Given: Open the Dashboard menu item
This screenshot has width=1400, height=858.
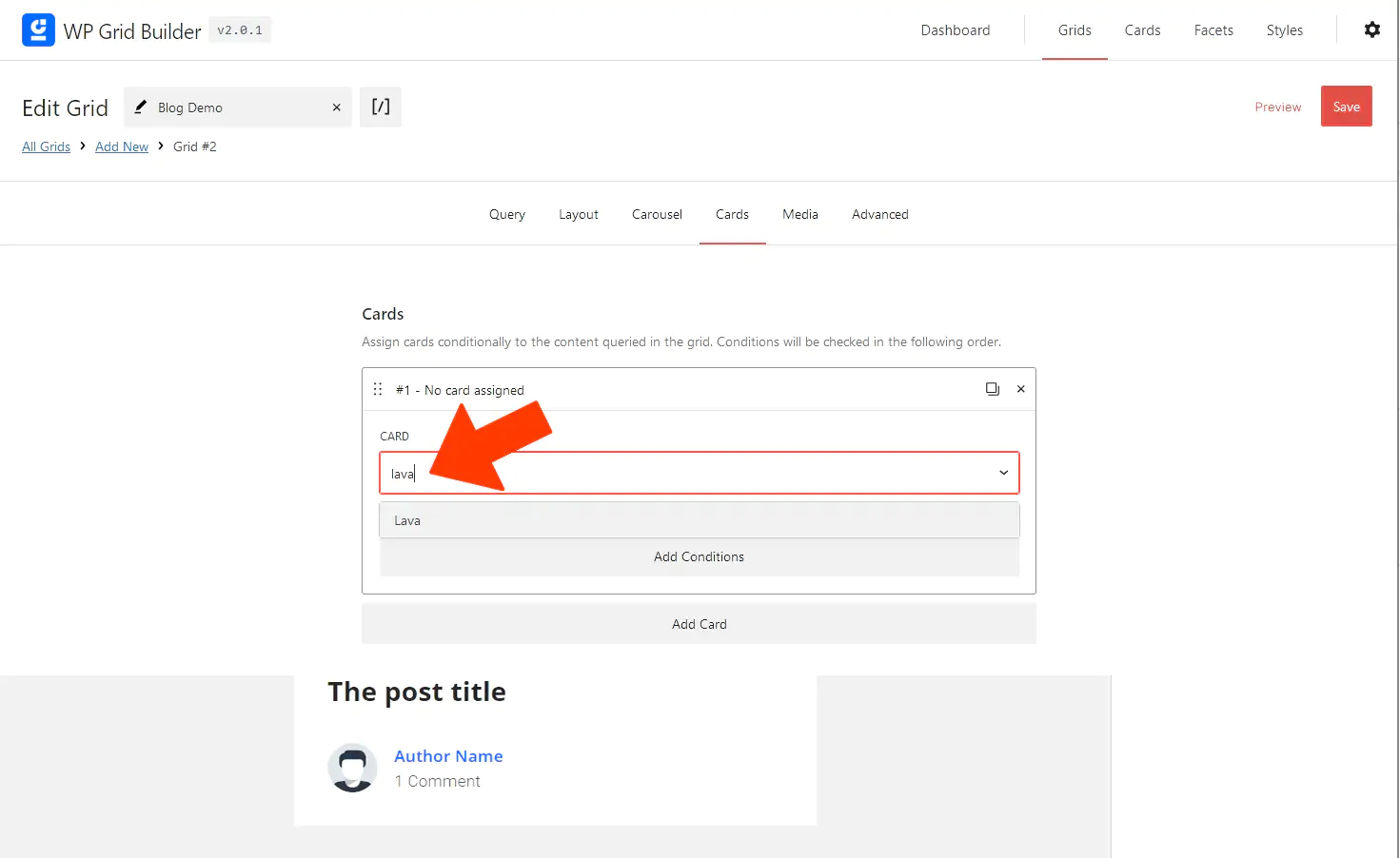Looking at the screenshot, I should [956, 29].
